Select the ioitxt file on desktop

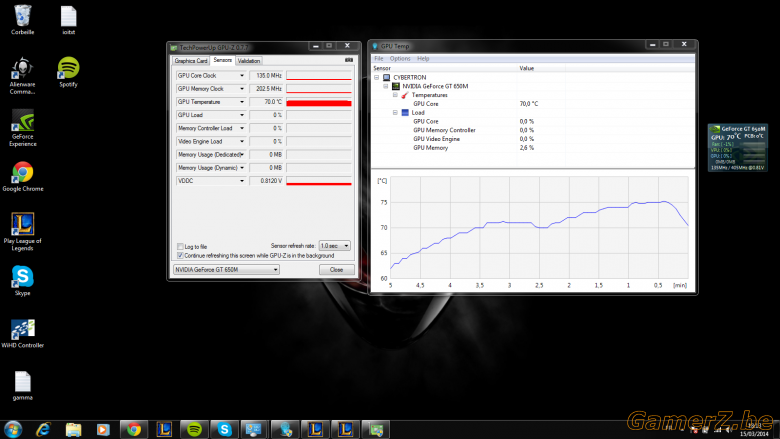tap(69, 20)
